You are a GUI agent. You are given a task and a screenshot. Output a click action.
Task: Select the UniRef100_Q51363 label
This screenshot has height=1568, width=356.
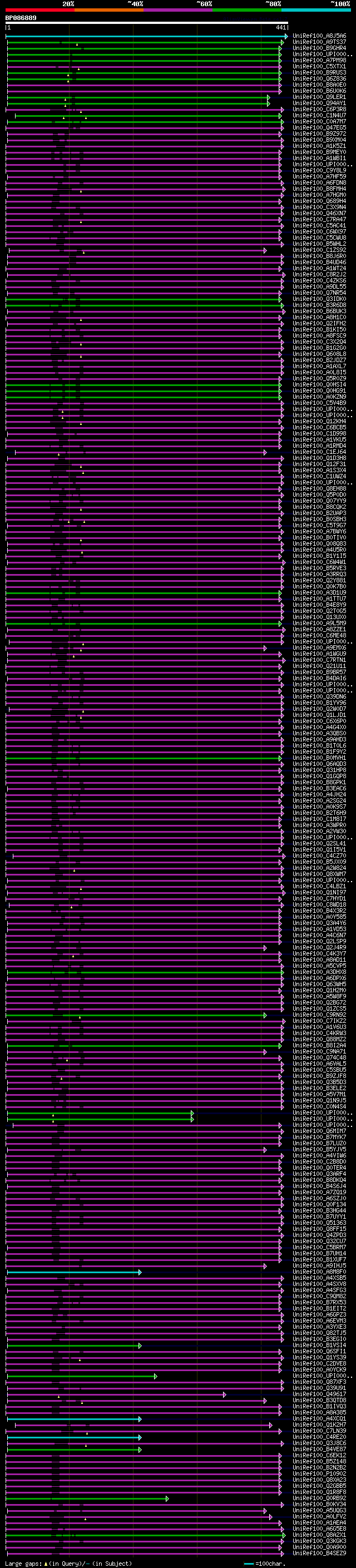coord(319,1223)
